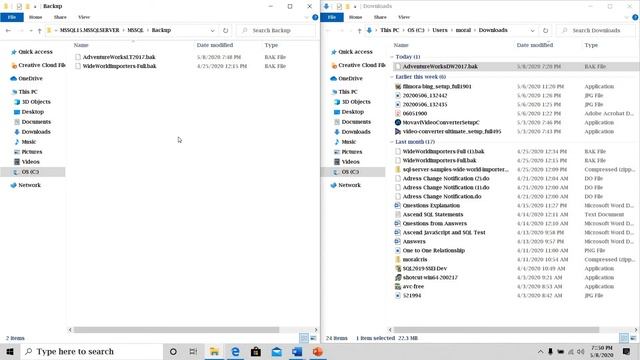640x360 pixels.
Task: Open File Explorer on taskbar
Action: (x=214, y=351)
